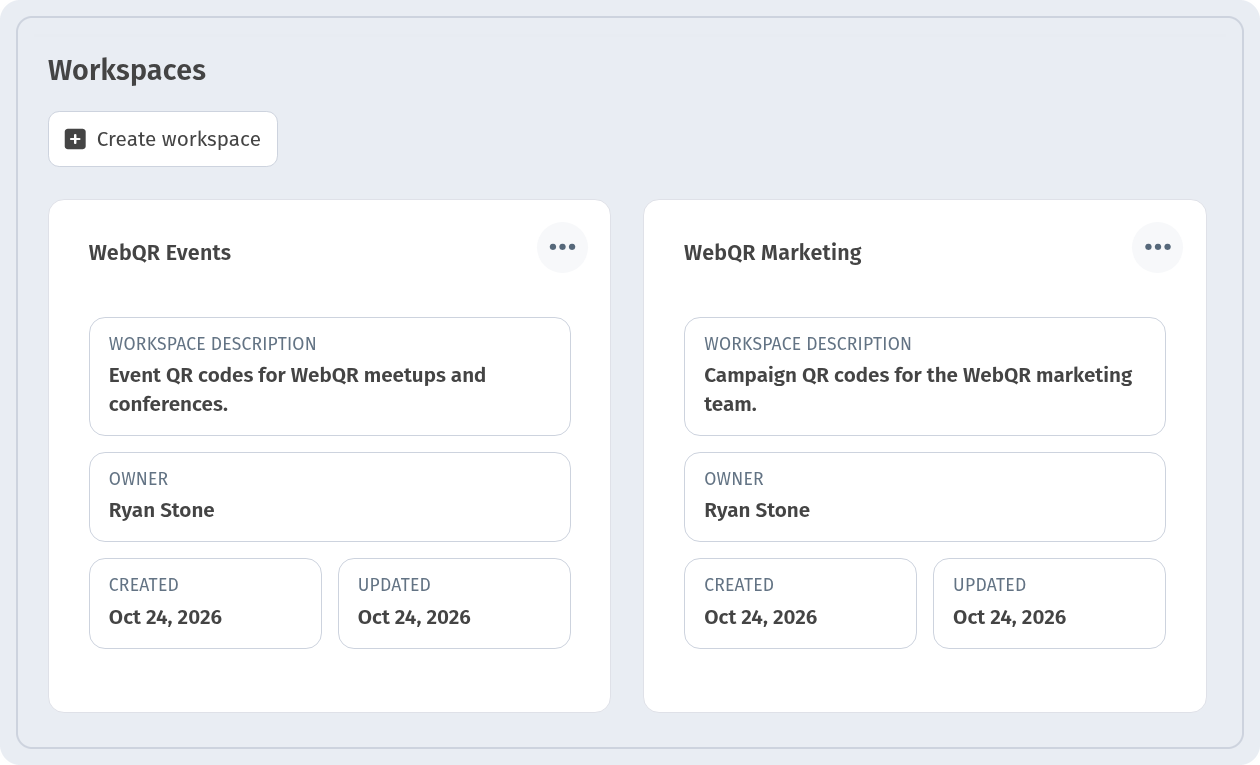The height and width of the screenshot is (765, 1260).
Task: Click Workspace Description label in Events card
Action: [x=213, y=344]
